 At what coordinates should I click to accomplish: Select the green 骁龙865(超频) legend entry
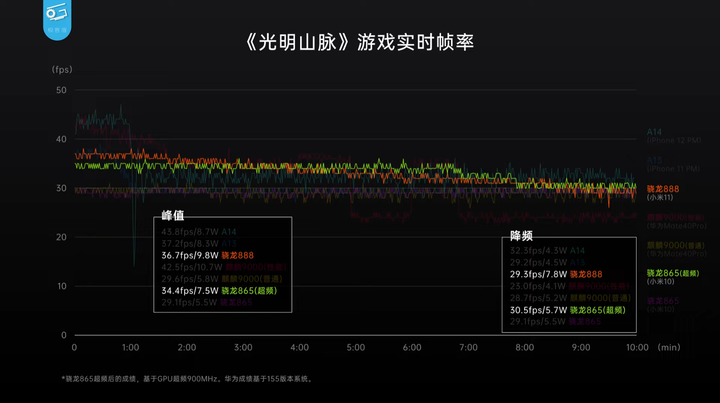(673, 274)
